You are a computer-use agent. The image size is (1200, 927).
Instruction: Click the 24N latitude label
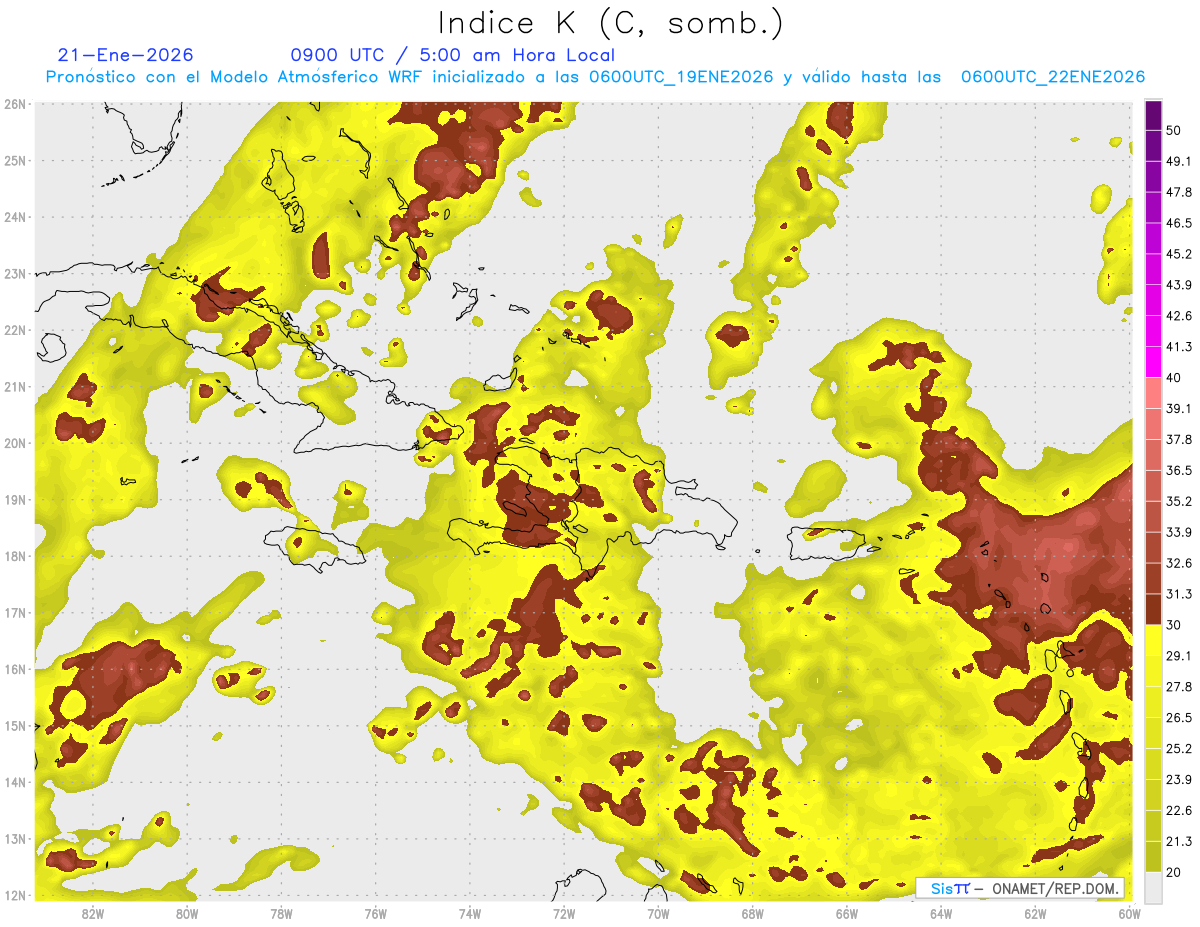click(15, 217)
